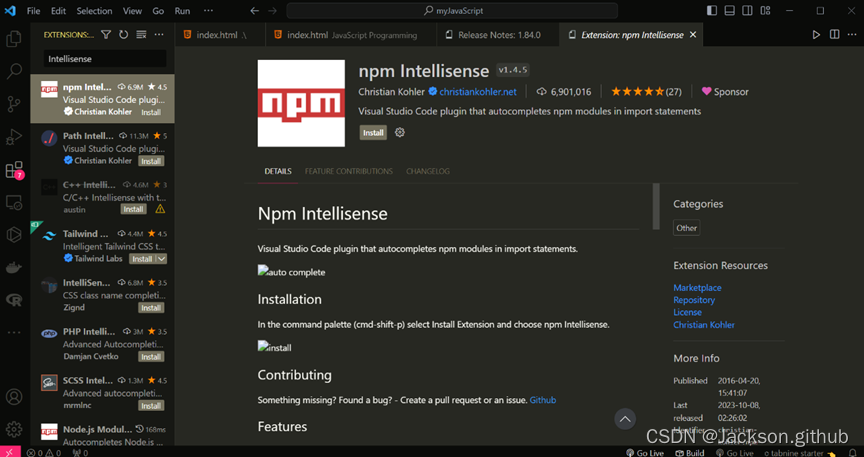The image size is (864, 457).
Task: Install Path Intellisense from the list
Action: 151,161
